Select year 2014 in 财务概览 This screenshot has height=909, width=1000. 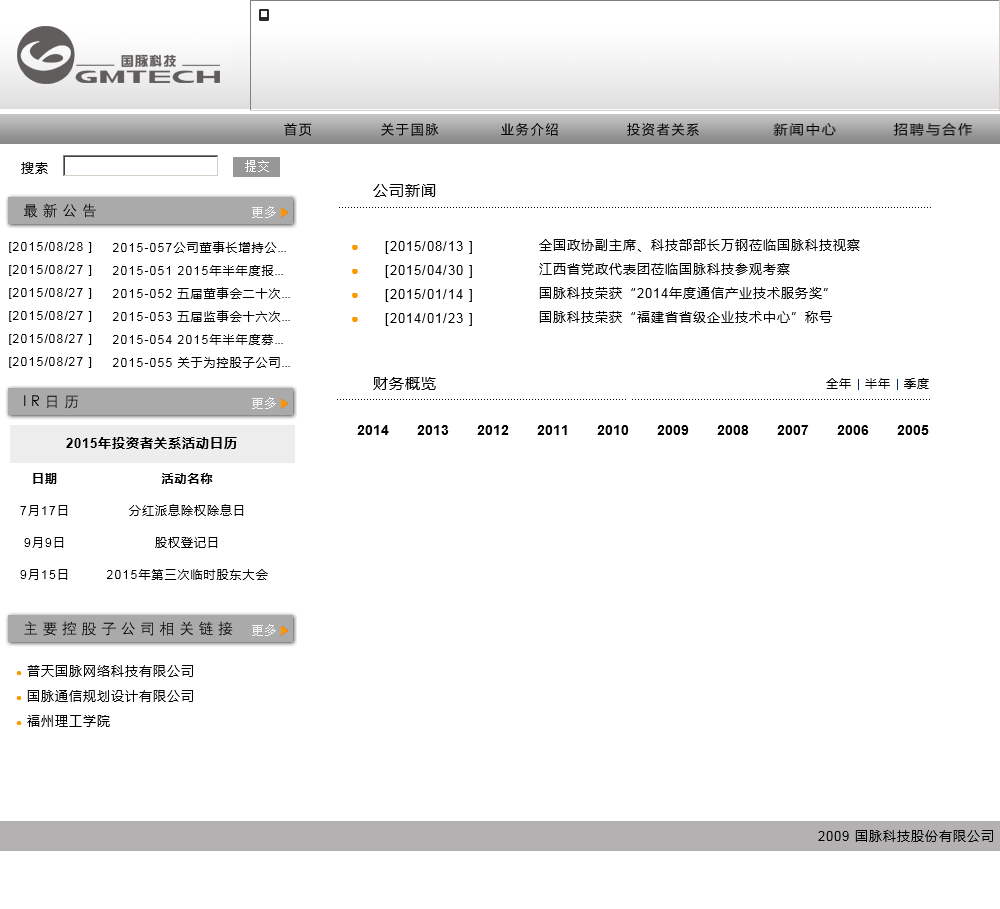[x=372, y=431]
